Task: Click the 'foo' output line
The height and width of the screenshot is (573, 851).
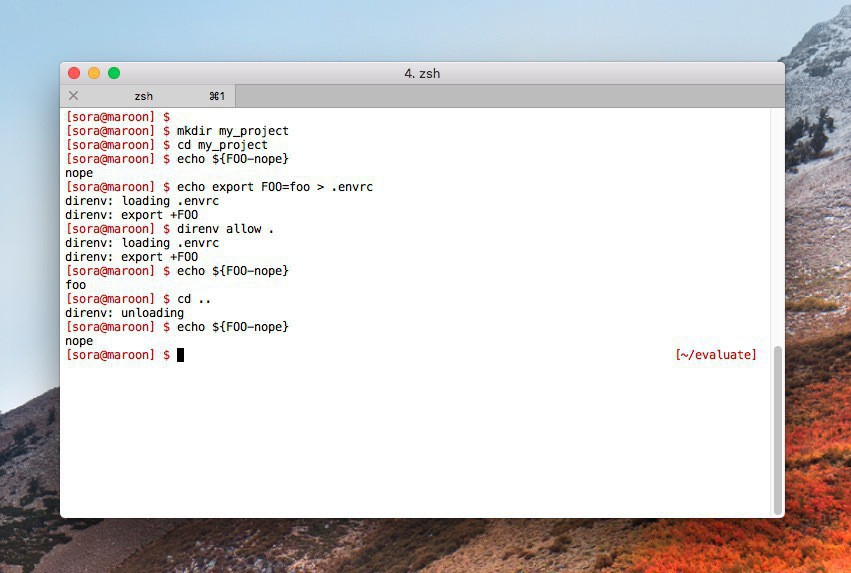Action: tap(76, 285)
